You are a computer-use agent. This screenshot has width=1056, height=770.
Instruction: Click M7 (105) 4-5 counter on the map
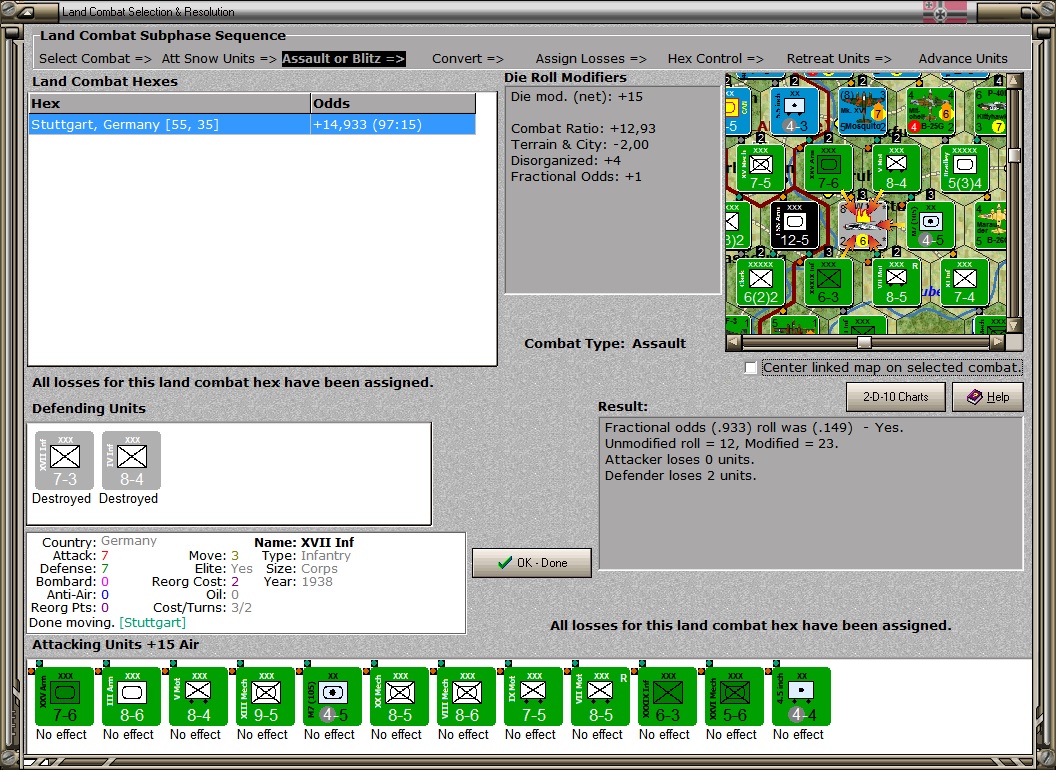(930, 225)
